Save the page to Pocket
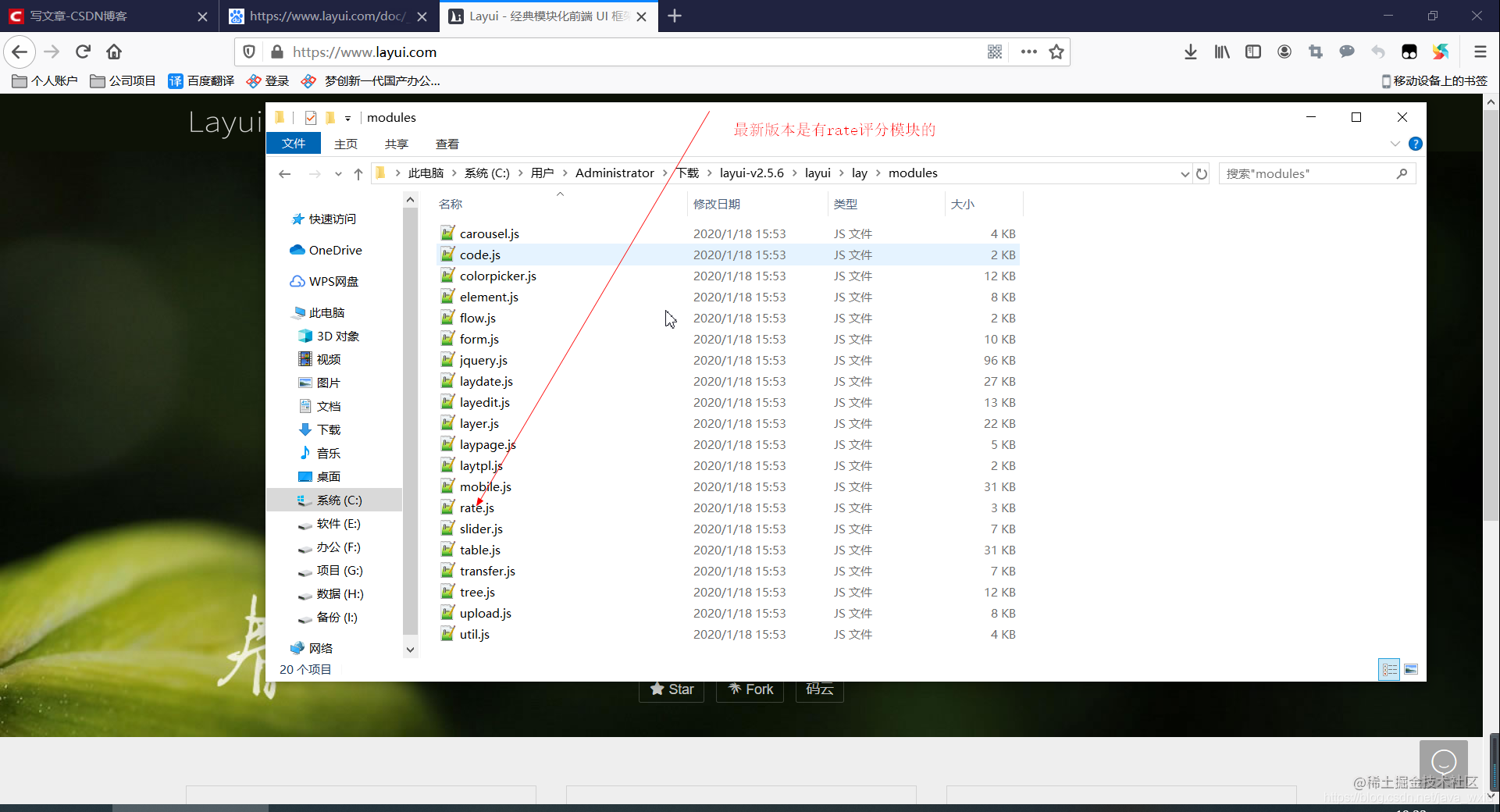 1409,52
